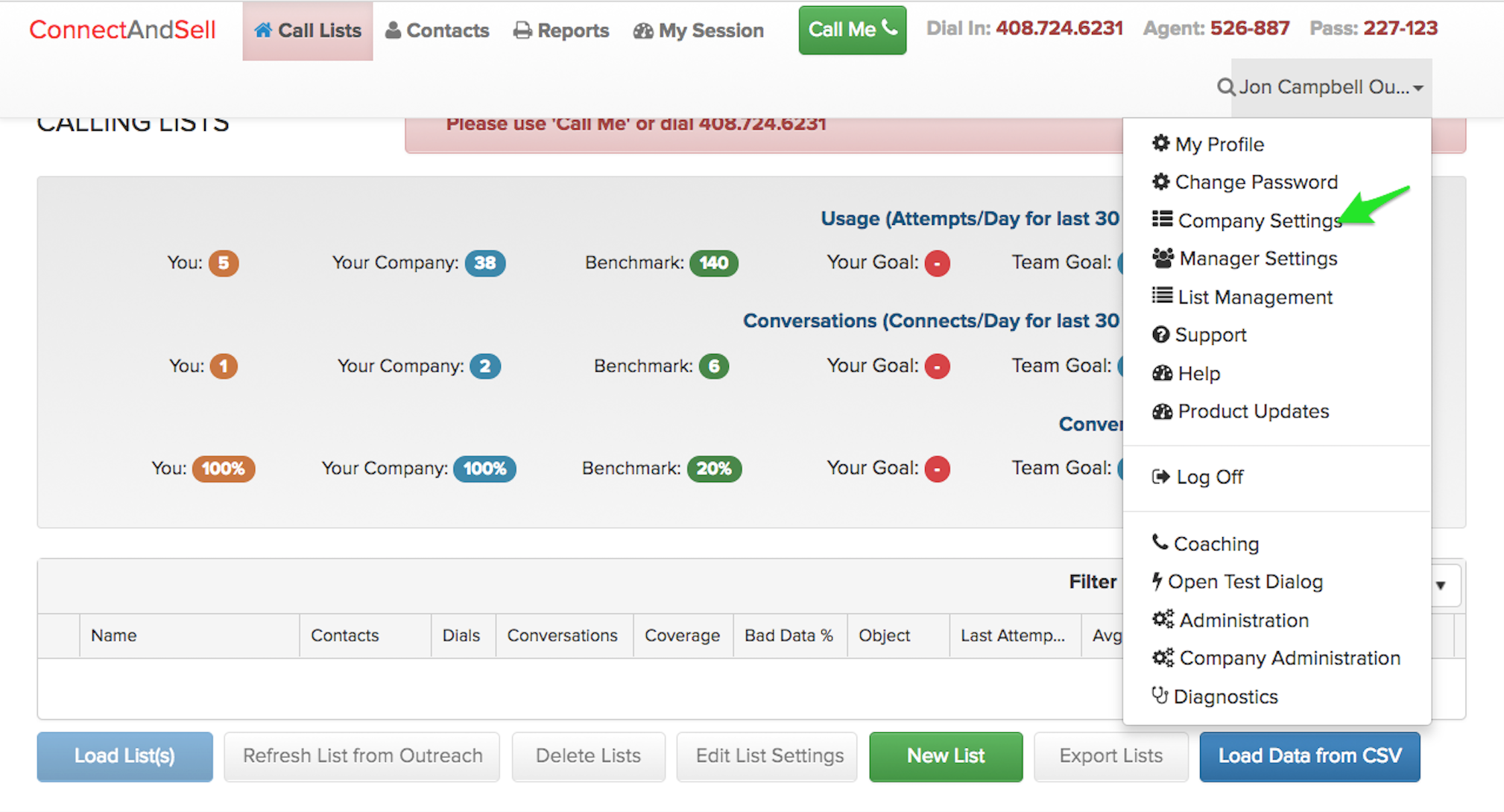
Task: Open the Call Lists tab
Action: point(308,31)
